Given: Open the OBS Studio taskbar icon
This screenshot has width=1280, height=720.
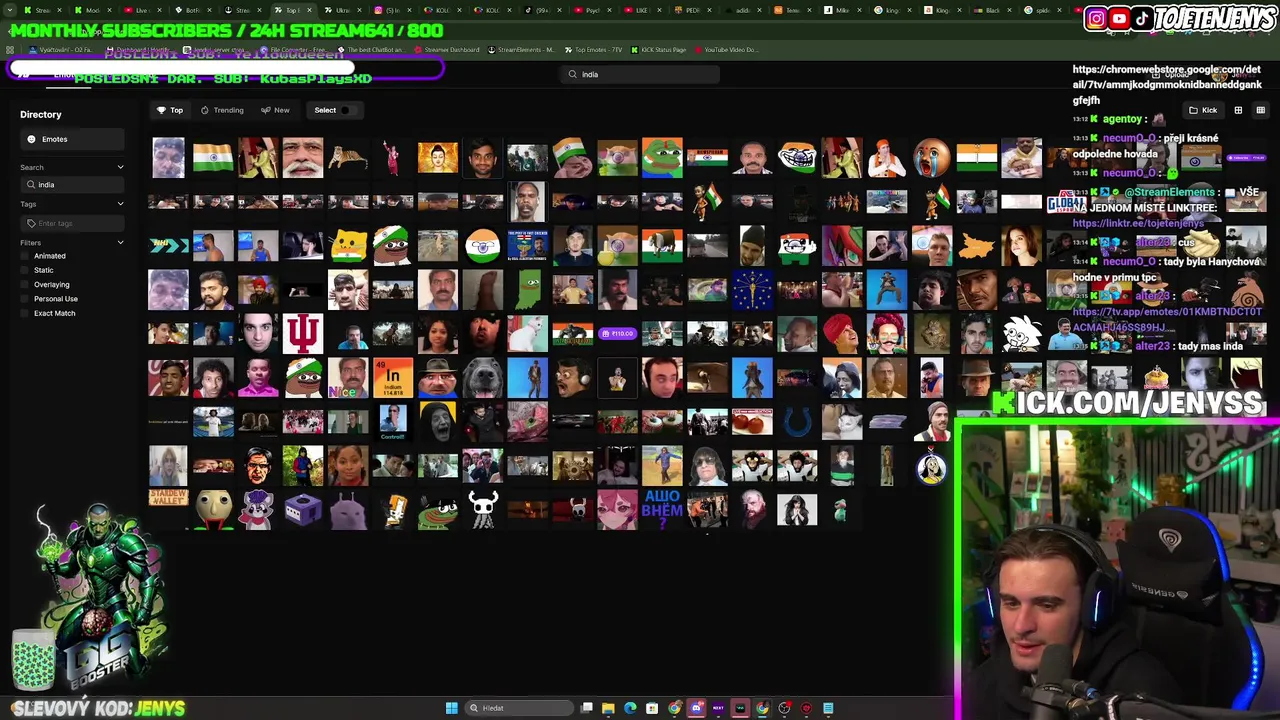Looking at the screenshot, I should click(784, 708).
